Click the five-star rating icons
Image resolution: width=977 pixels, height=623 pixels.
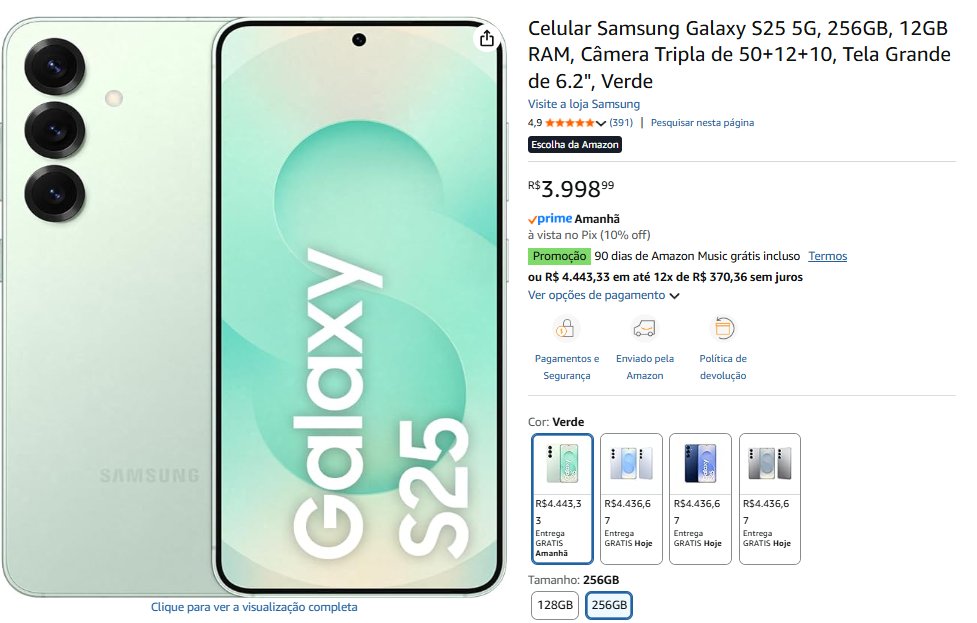pos(570,123)
